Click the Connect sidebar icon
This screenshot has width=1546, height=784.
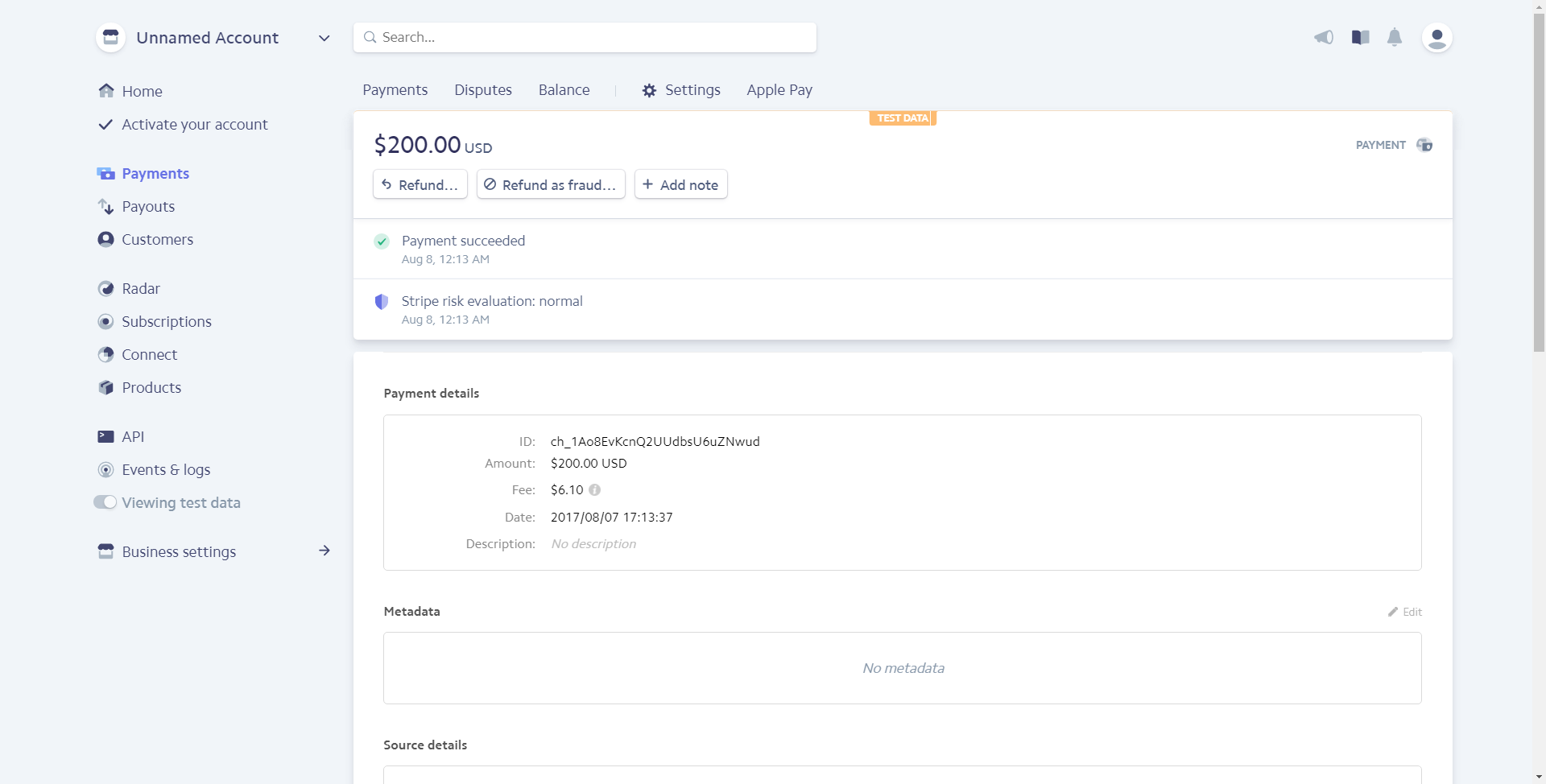click(105, 355)
